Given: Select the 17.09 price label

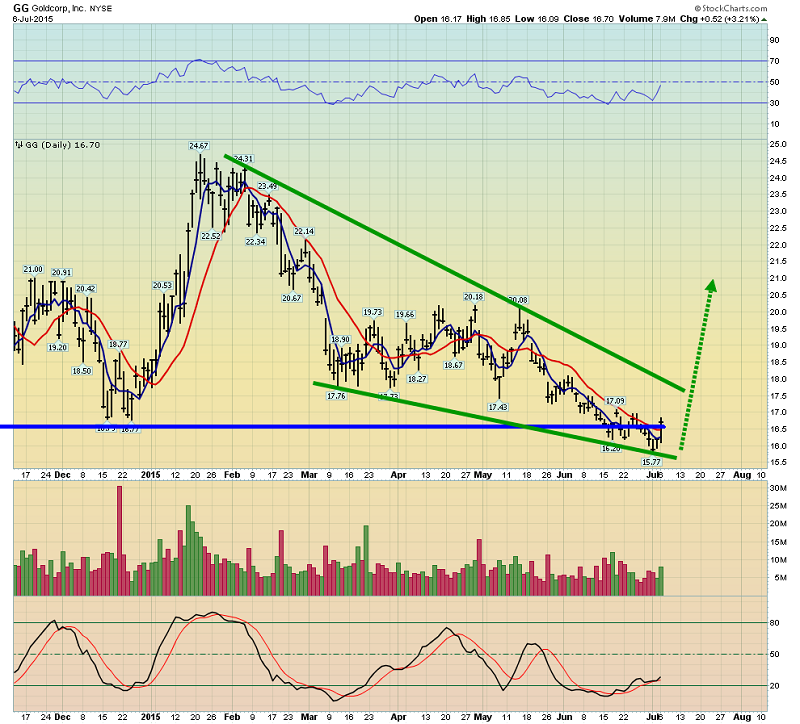Looking at the screenshot, I should point(615,401).
